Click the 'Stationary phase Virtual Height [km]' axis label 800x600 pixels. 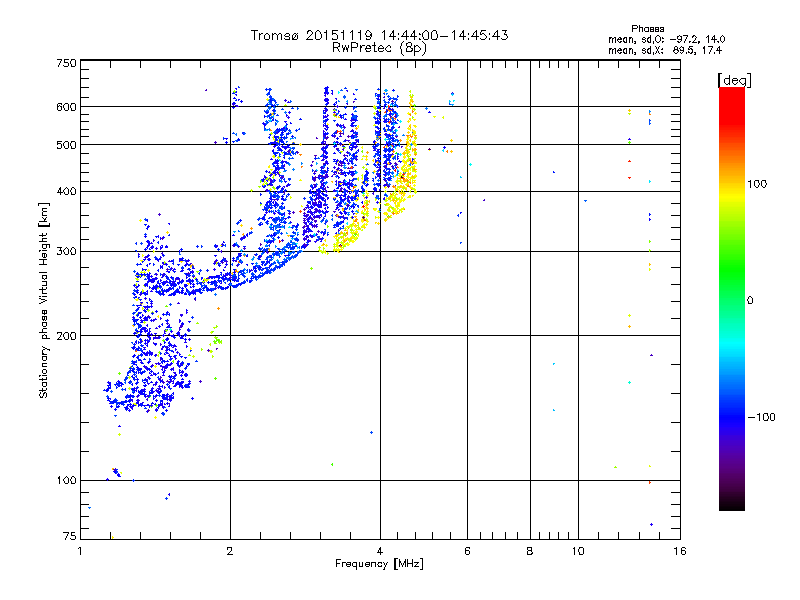pyautogui.click(x=44, y=300)
